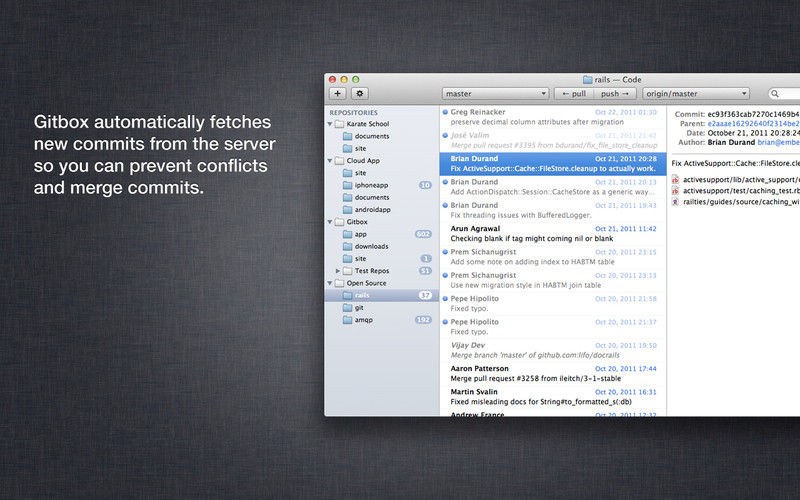Select the downloads repository
The width and height of the screenshot is (800, 500).
tap(382, 246)
